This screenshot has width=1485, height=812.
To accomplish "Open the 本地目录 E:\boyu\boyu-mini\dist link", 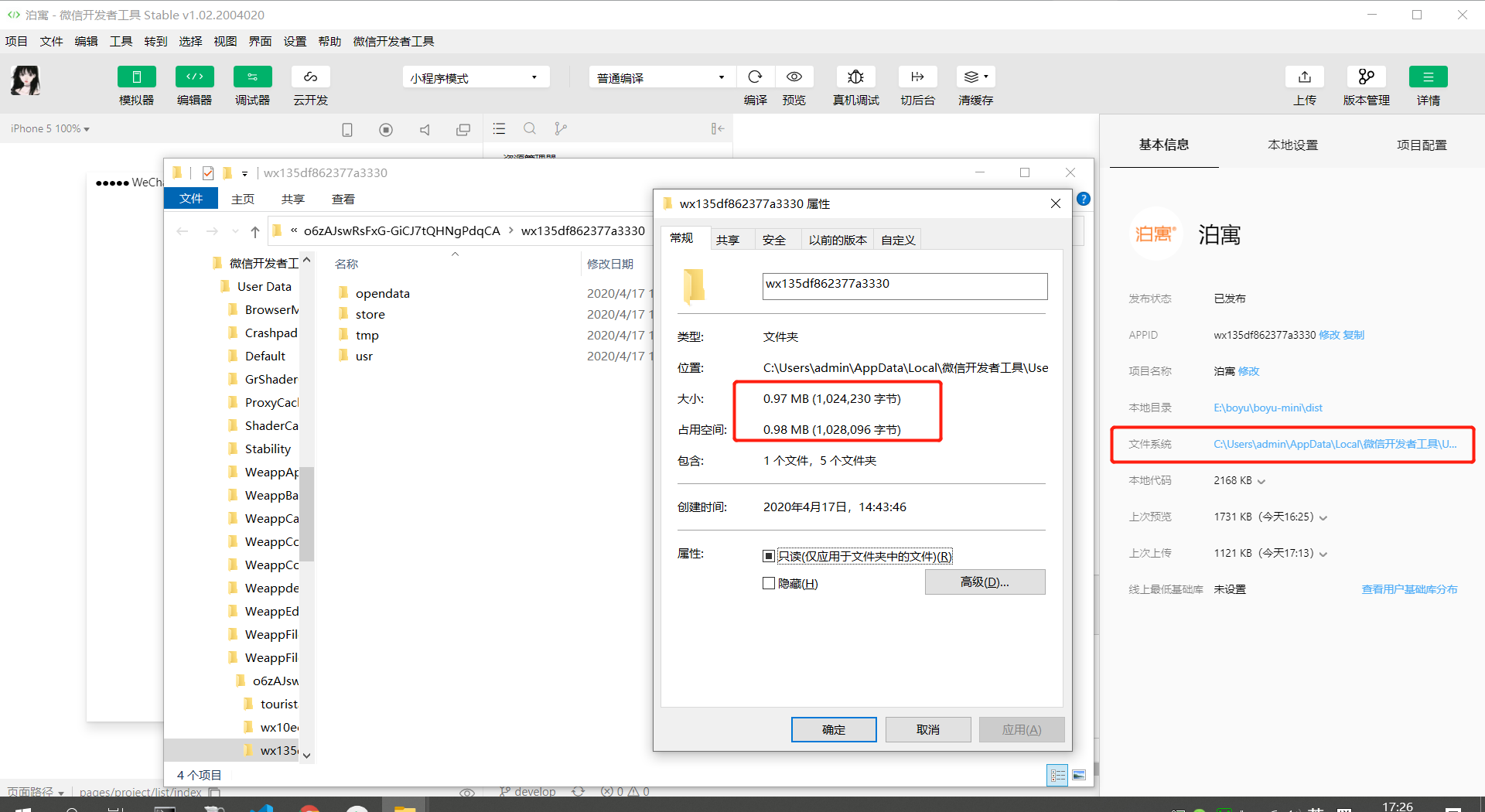I will coord(1268,408).
